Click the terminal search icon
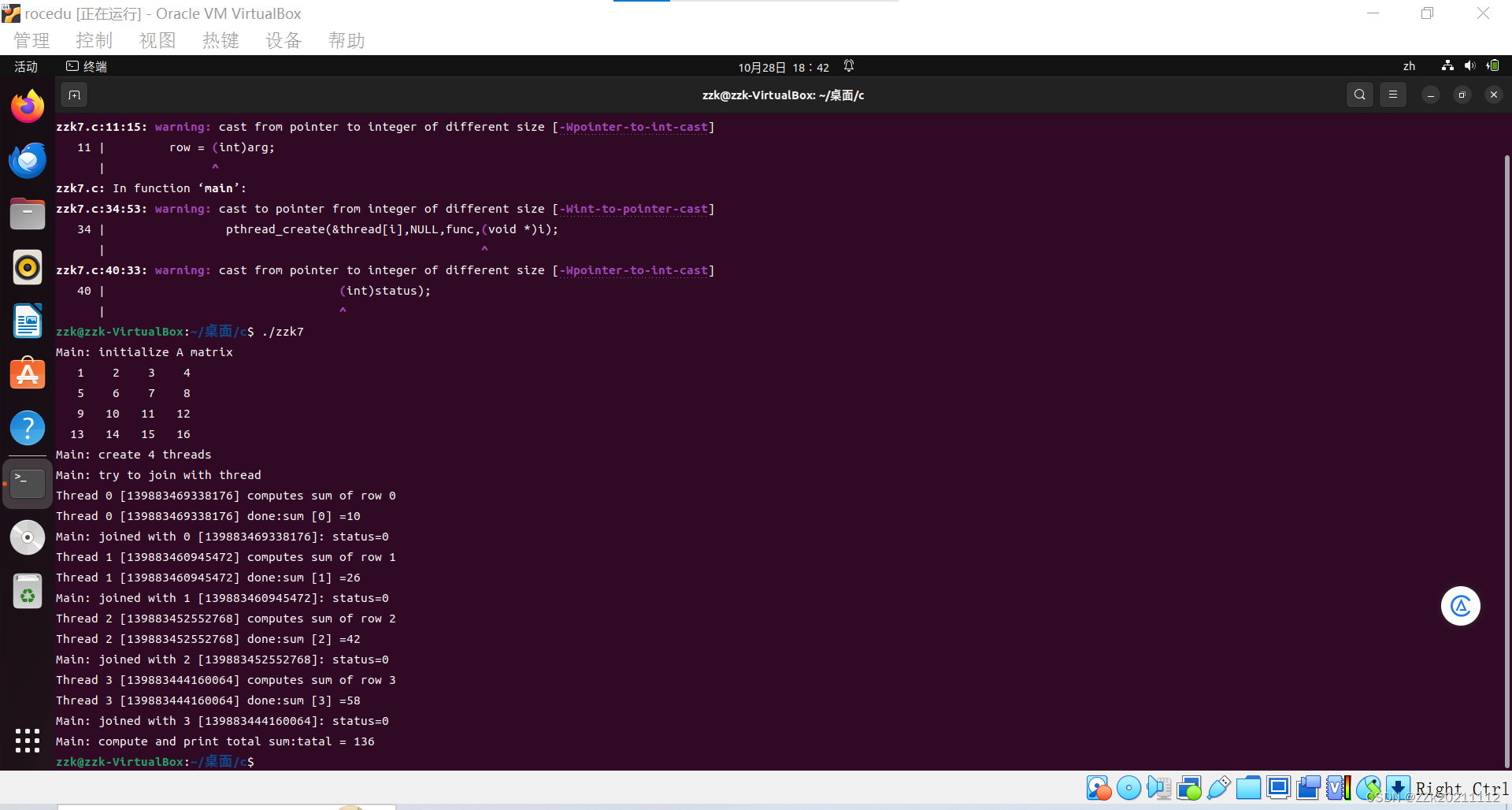This screenshot has height=810, width=1512. pyautogui.click(x=1360, y=95)
